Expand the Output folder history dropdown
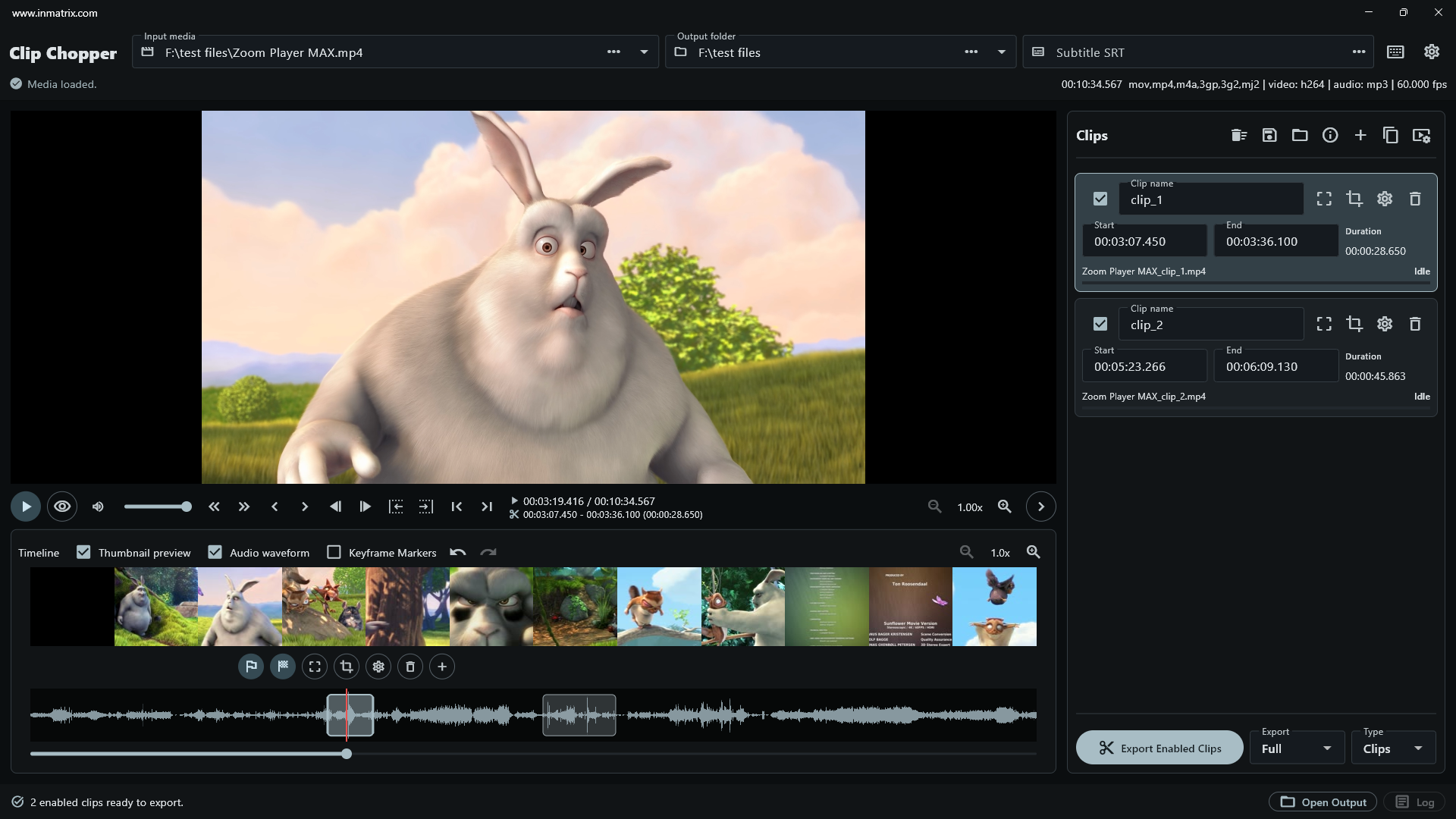The image size is (1456, 819). [x=1002, y=52]
